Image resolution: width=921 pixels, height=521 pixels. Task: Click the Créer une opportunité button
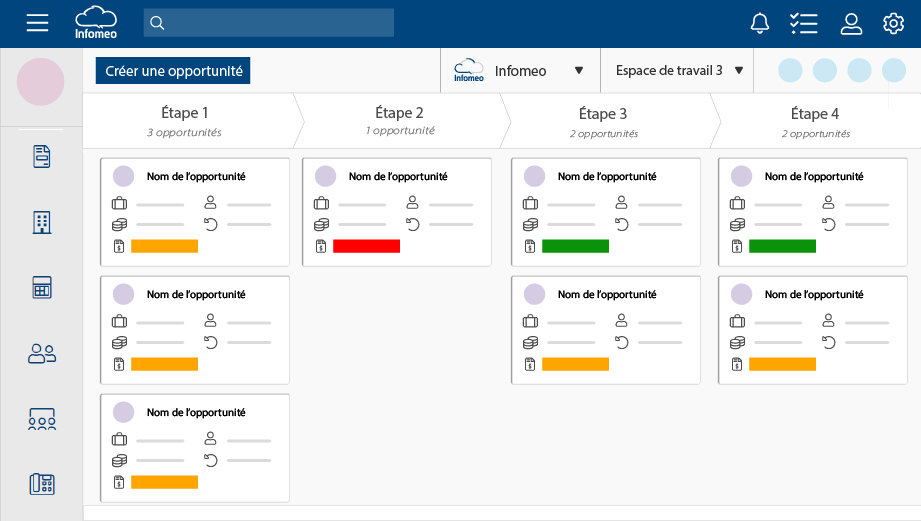tap(174, 71)
